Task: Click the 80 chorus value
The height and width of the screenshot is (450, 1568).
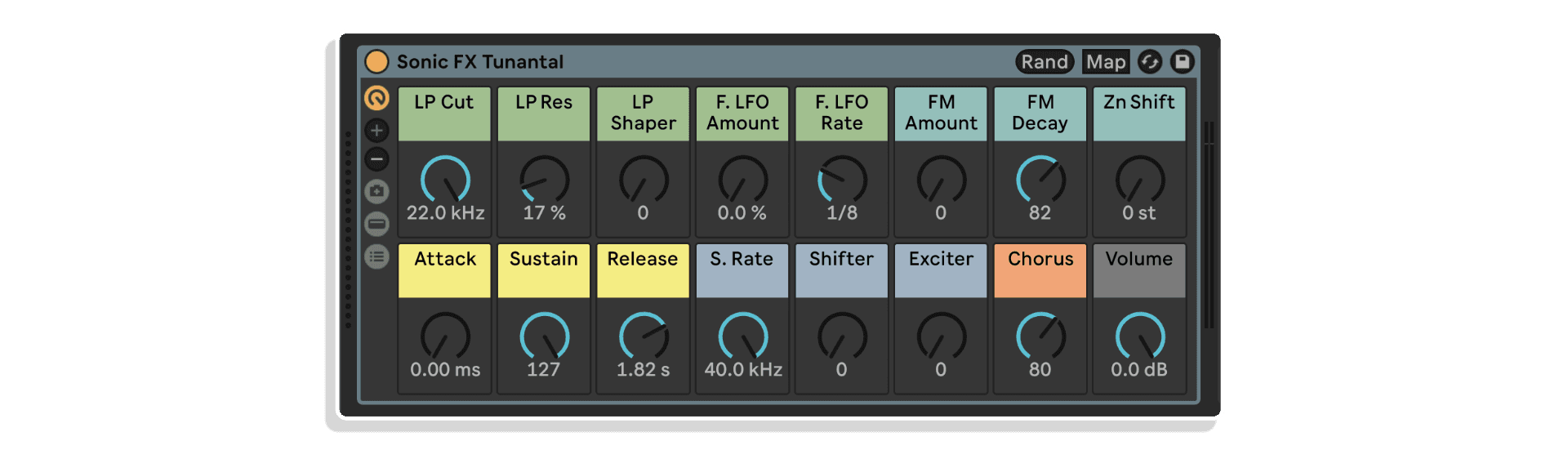Action: 1040,370
